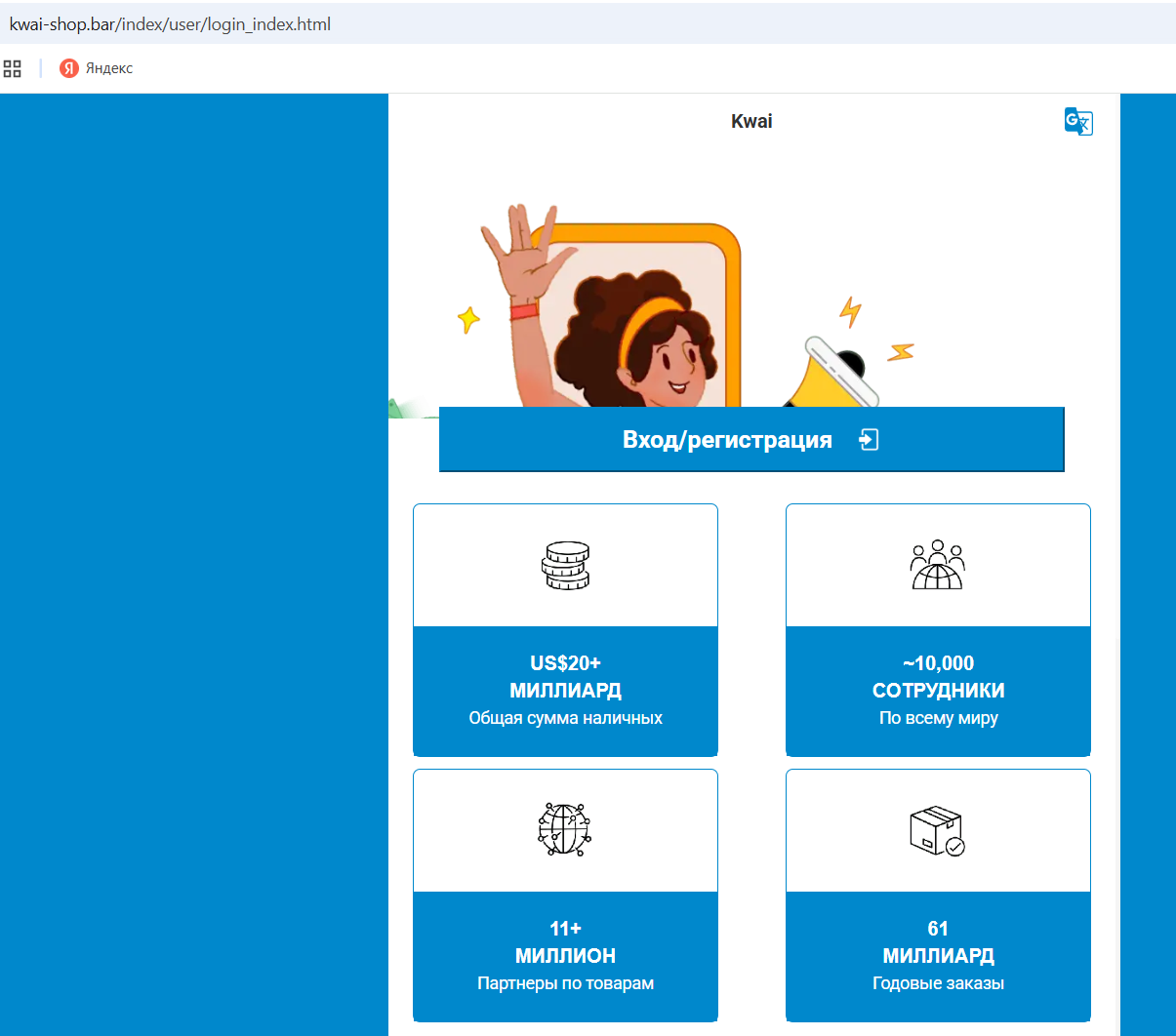
Task: Click the Годовые заказы text
Action: click(x=939, y=983)
